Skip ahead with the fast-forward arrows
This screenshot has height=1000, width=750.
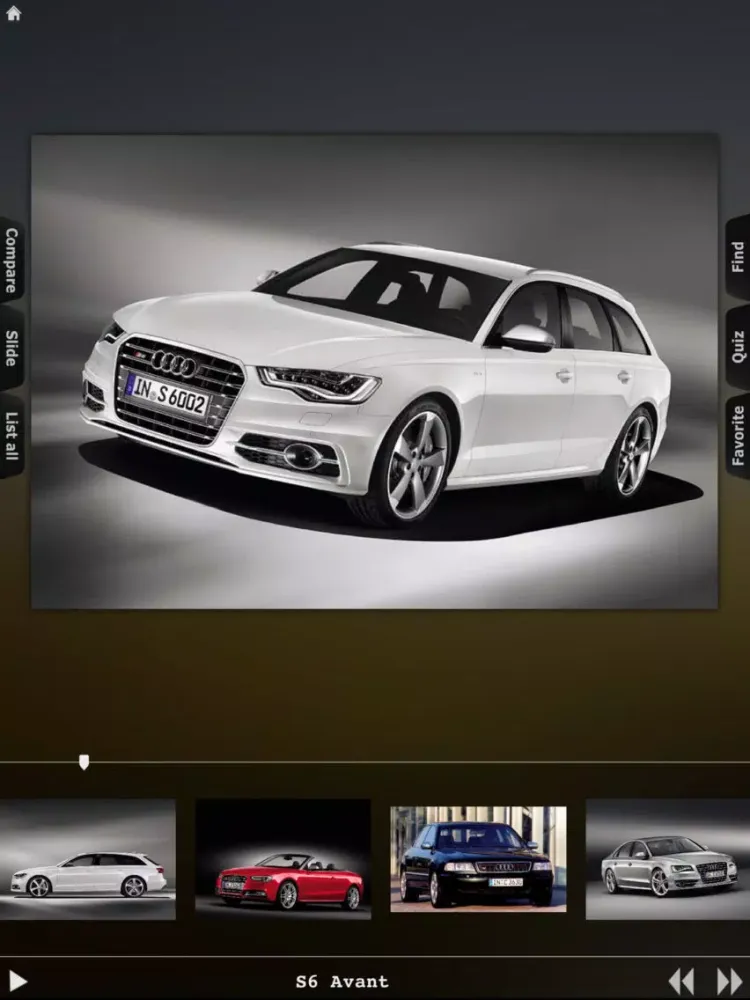730,982
